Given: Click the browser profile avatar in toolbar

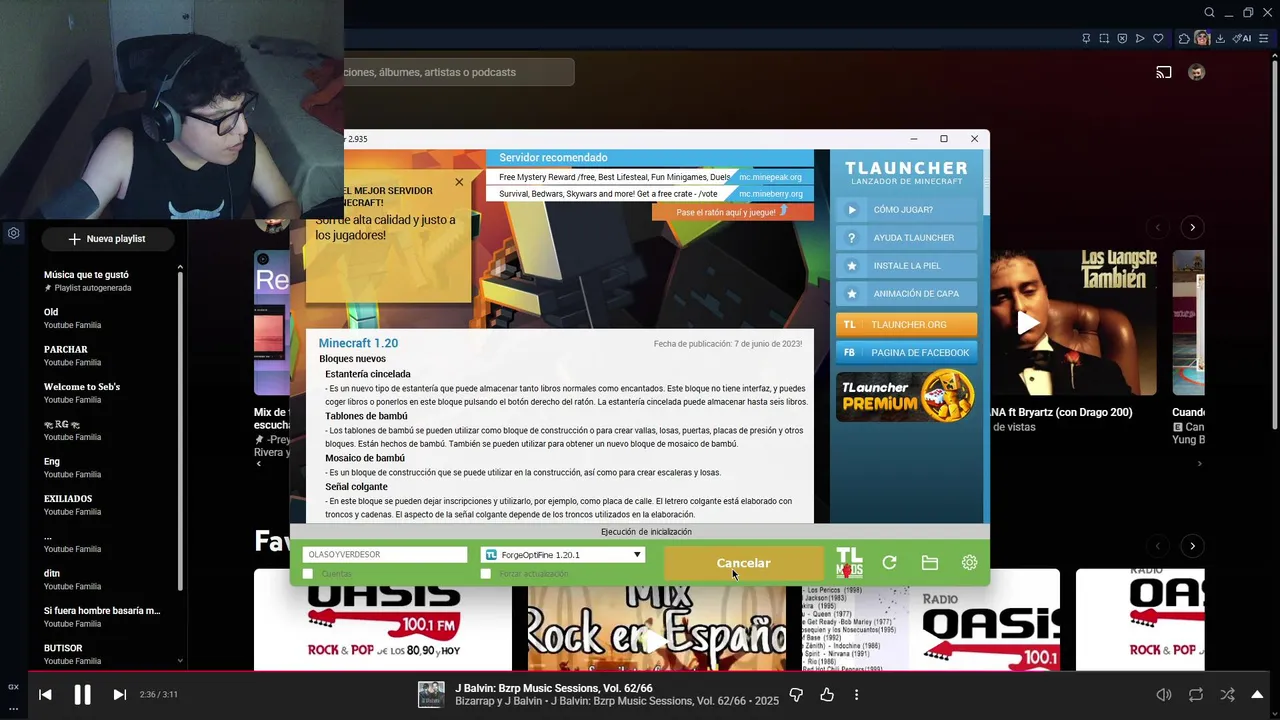Looking at the screenshot, I should 1202,39.
